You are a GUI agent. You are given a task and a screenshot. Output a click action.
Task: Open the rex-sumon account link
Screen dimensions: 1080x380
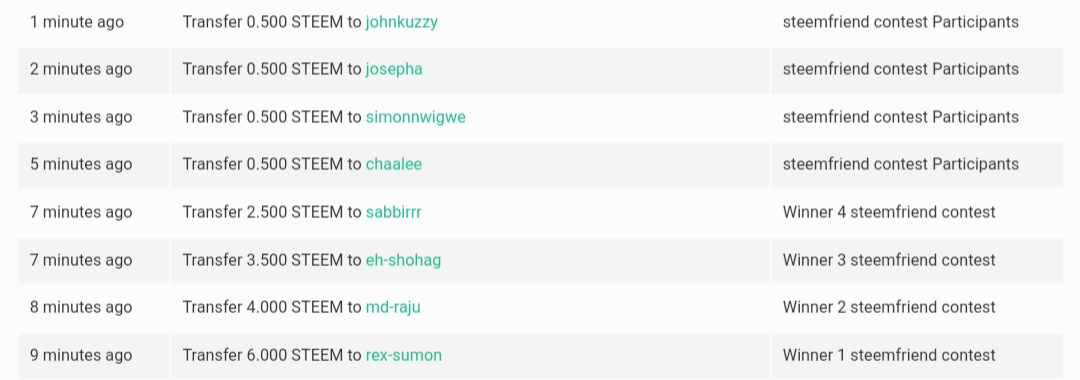click(x=404, y=355)
